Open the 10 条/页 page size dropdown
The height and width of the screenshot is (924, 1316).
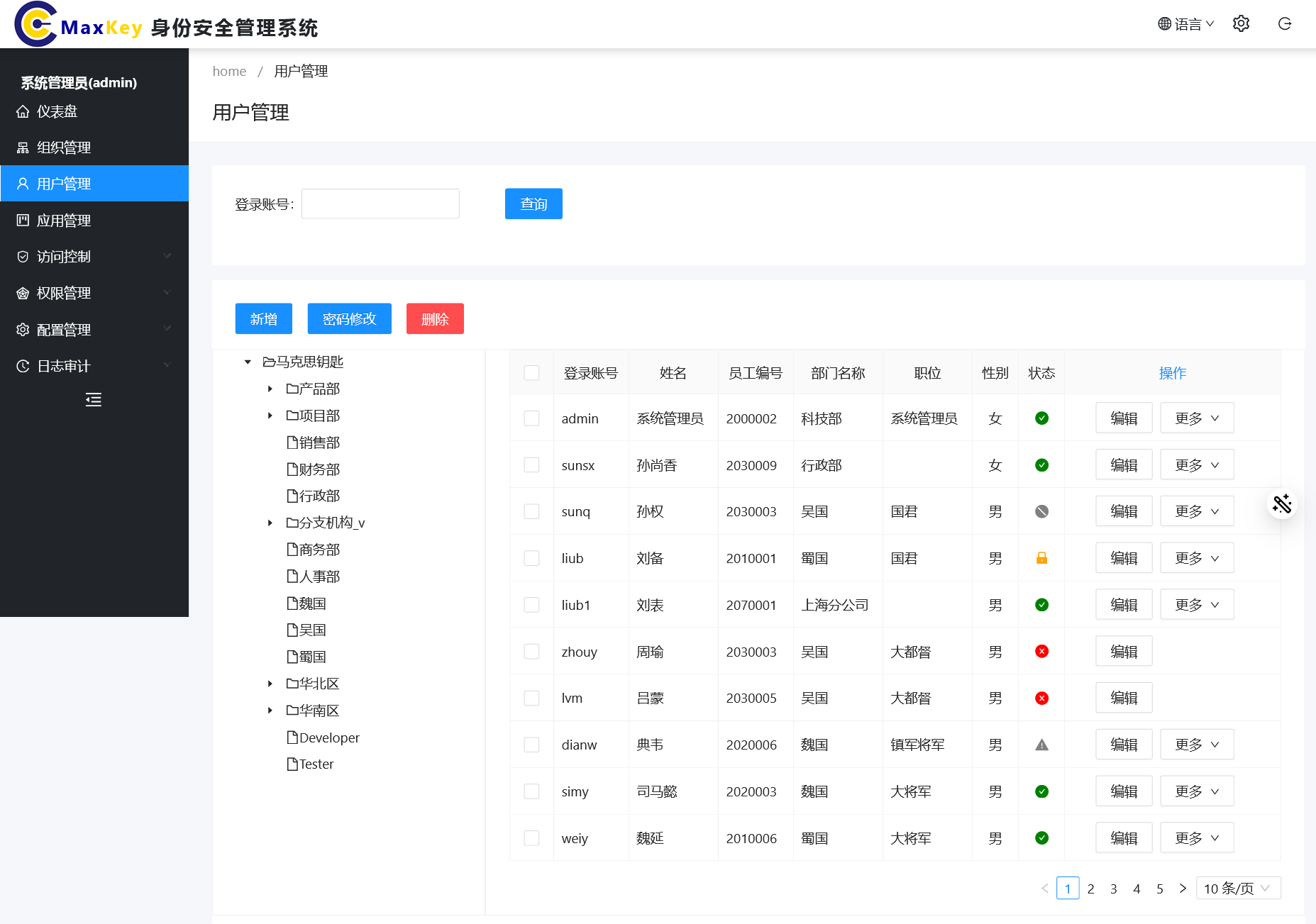coord(1237,889)
